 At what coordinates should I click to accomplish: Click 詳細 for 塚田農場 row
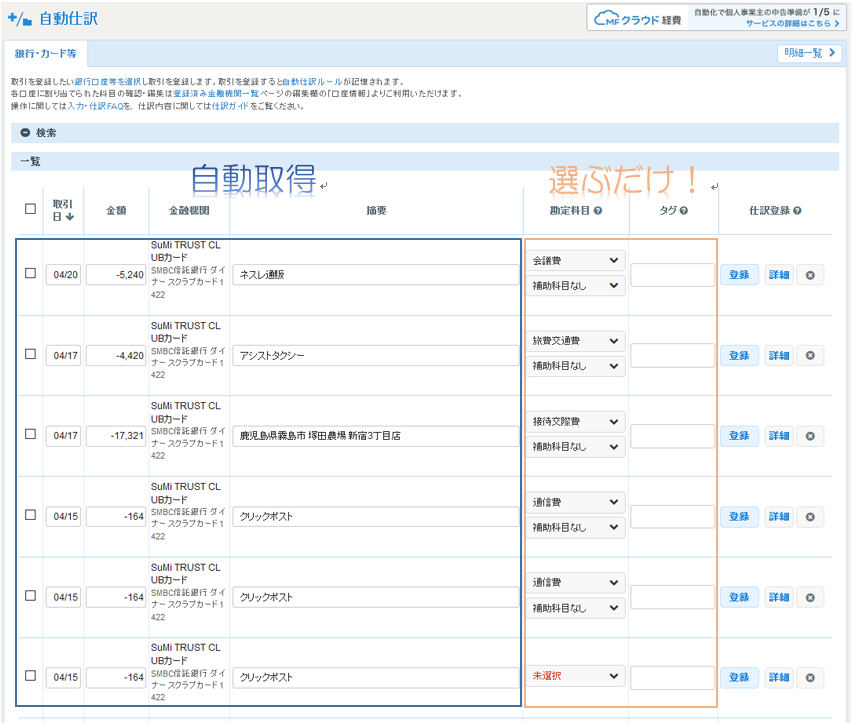point(779,436)
